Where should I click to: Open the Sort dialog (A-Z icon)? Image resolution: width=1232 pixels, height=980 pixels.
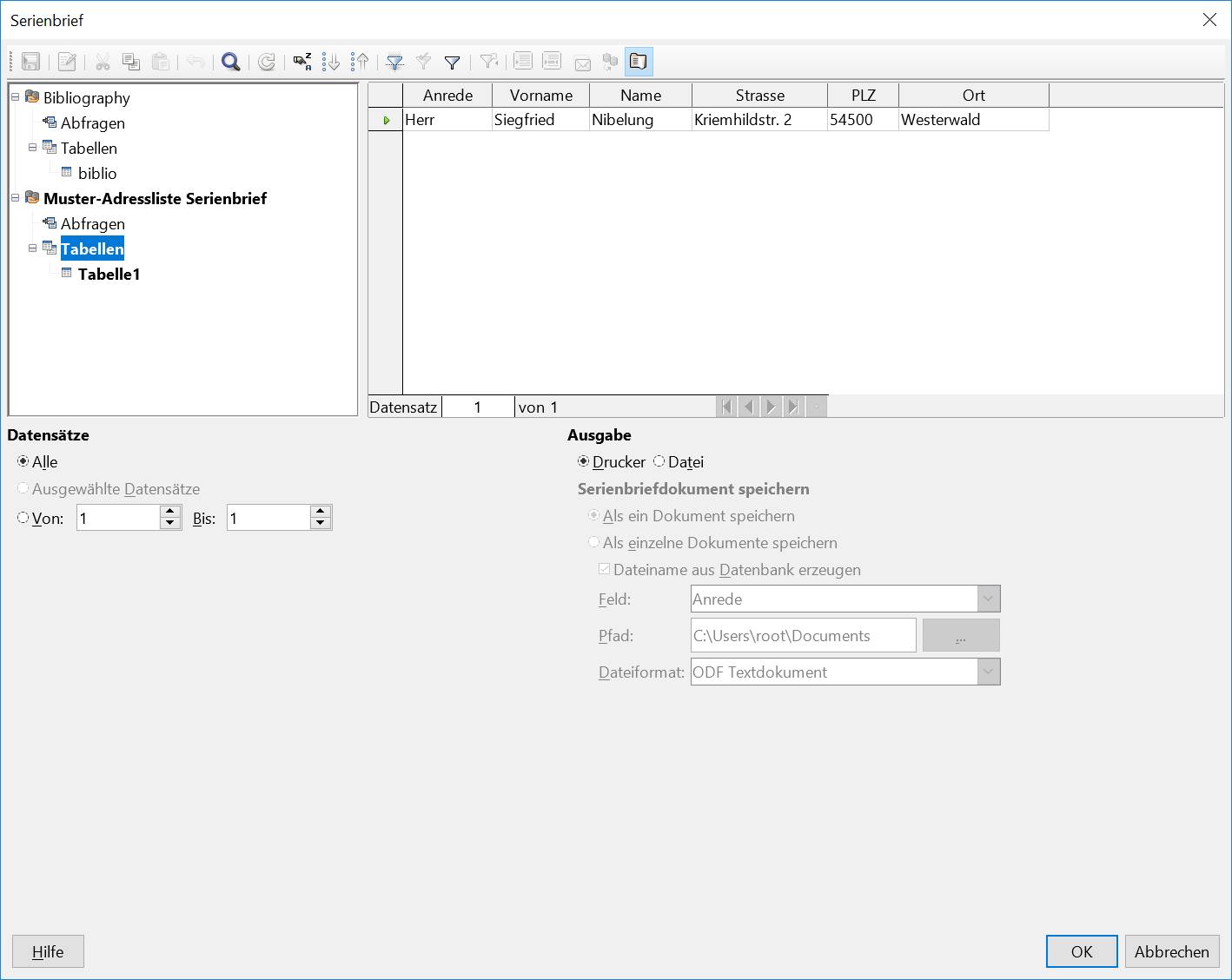click(302, 62)
